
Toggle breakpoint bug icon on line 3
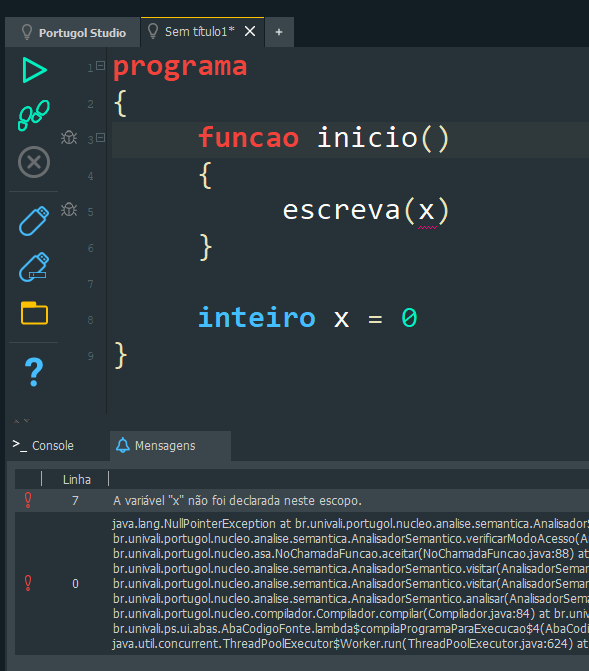tap(69, 137)
